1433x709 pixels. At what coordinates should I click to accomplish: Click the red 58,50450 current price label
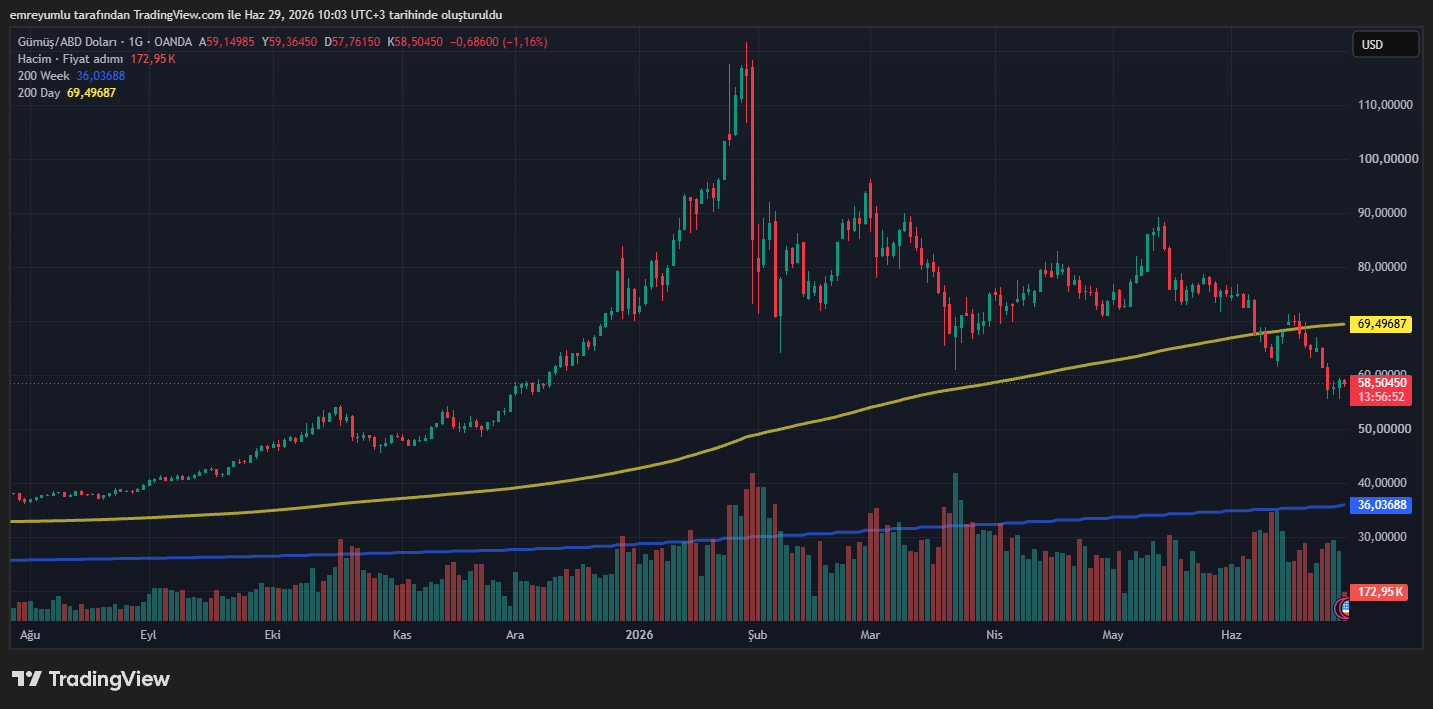tap(1381, 382)
